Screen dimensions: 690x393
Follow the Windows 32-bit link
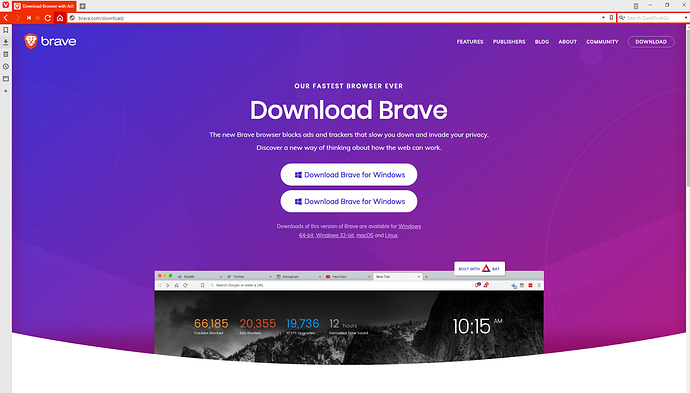pos(335,235)
